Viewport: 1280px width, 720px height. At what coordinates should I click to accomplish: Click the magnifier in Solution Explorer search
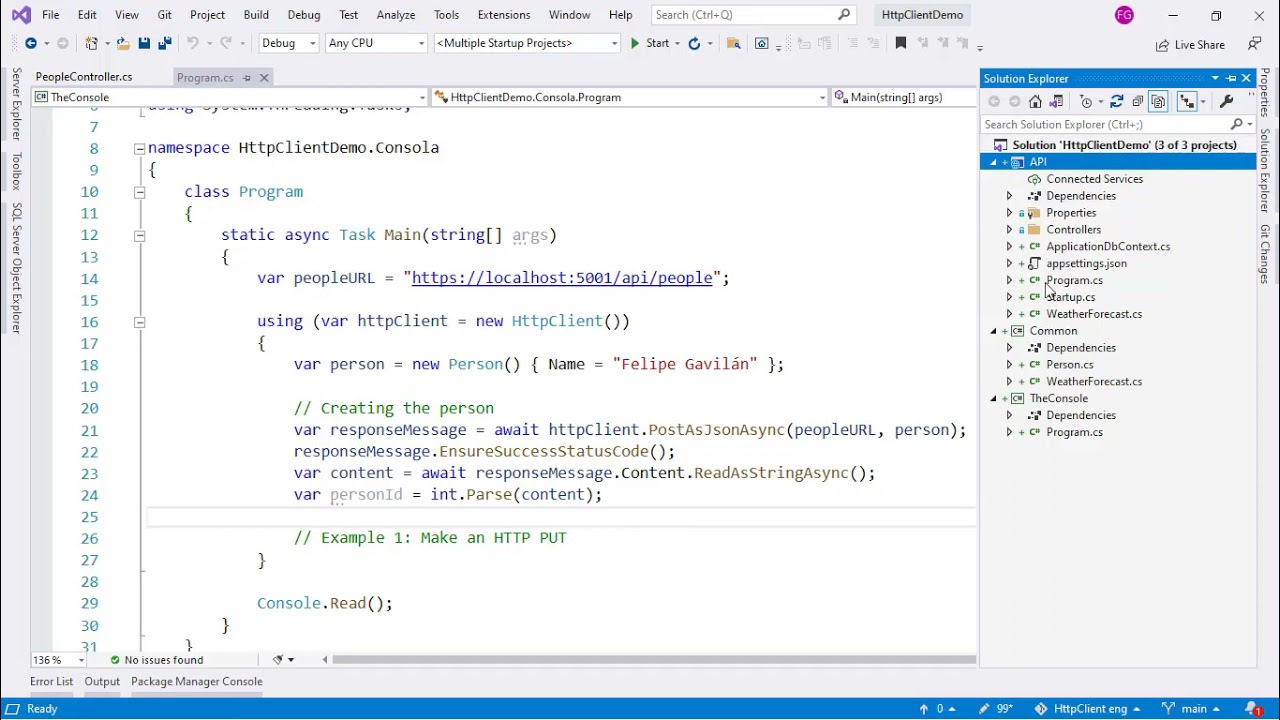point(1237,124)
